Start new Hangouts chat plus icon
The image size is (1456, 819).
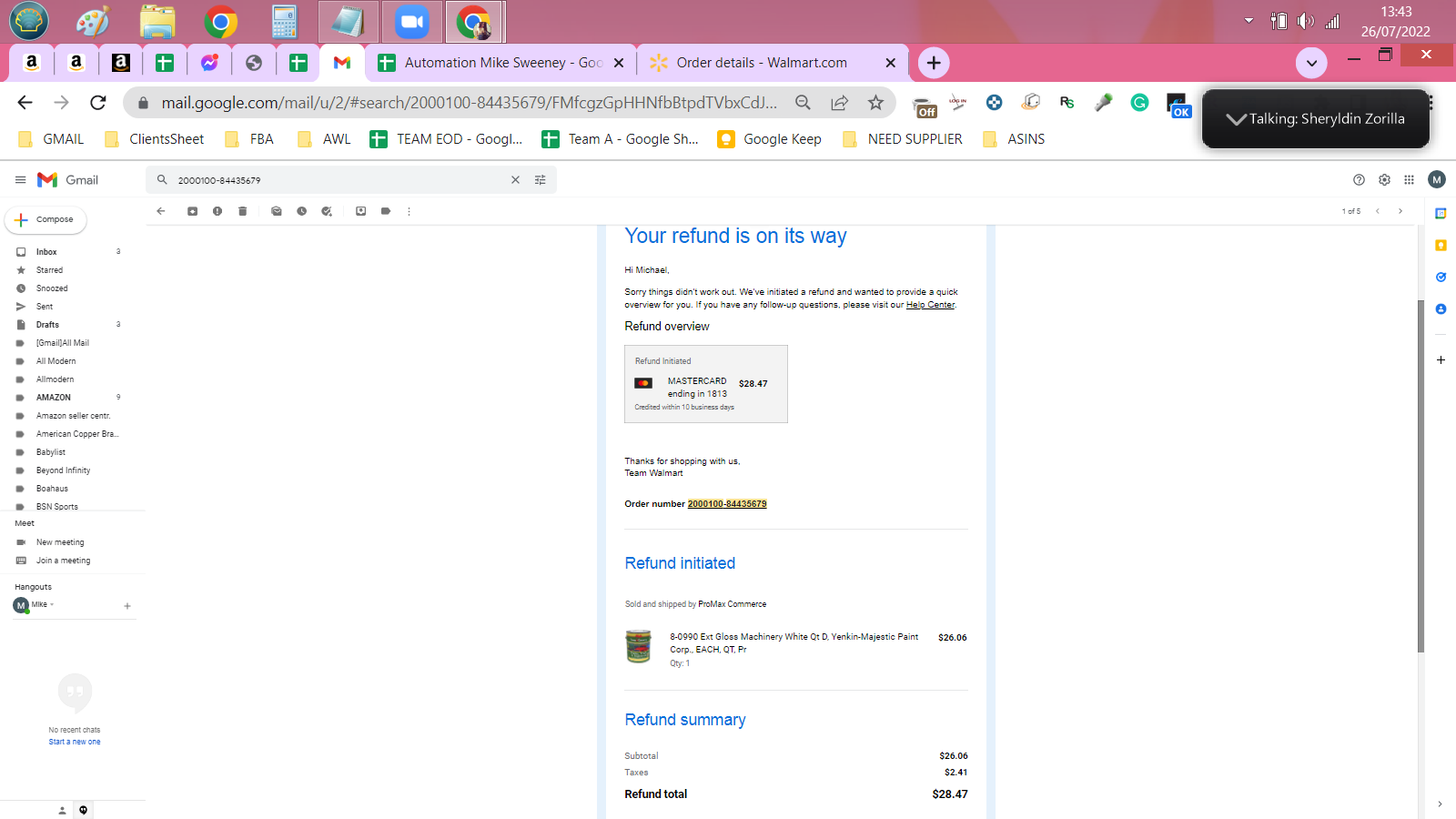pos(127,606)
